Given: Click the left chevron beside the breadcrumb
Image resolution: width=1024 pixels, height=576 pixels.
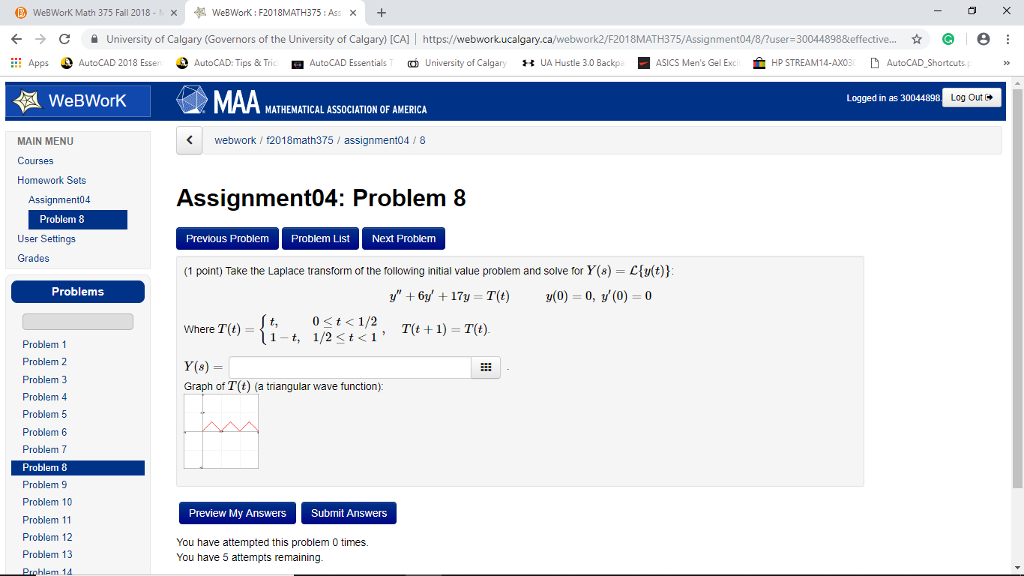Looking at the screenshot, I should [x=189, y=140].
